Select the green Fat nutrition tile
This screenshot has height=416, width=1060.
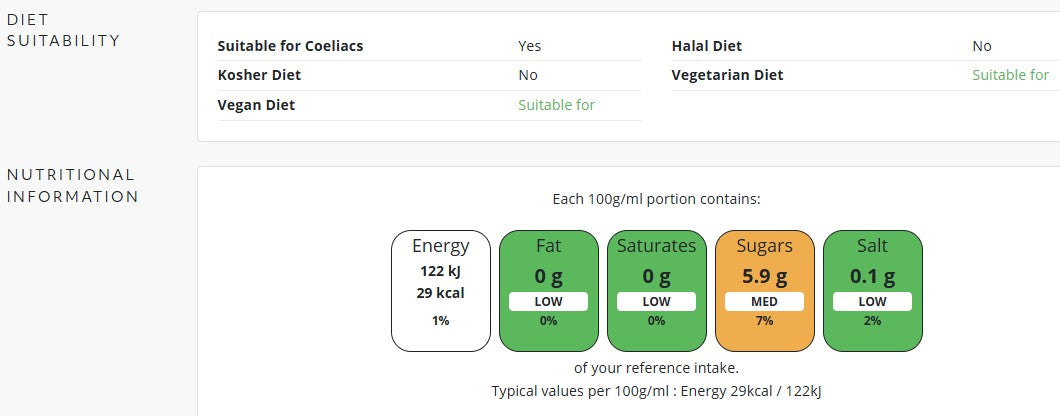tap(548, 291)
